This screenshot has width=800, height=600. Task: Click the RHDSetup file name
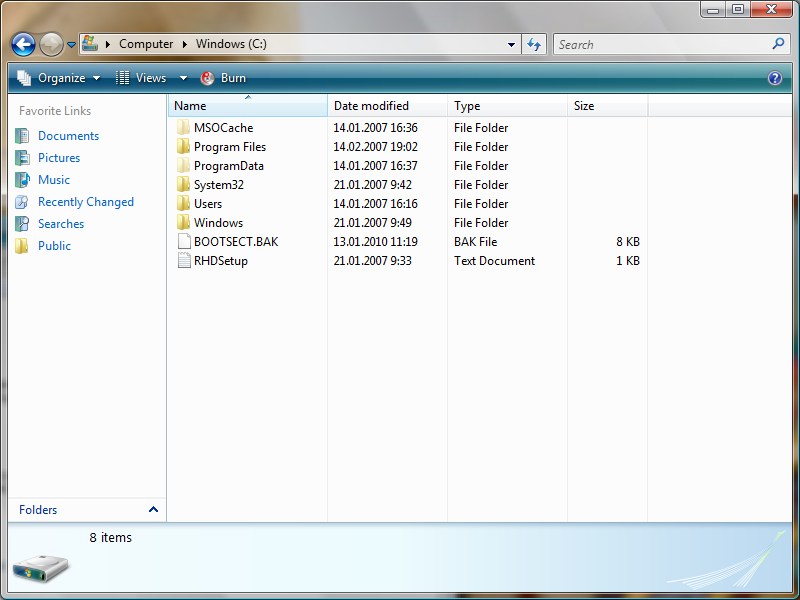click(221, 261)
